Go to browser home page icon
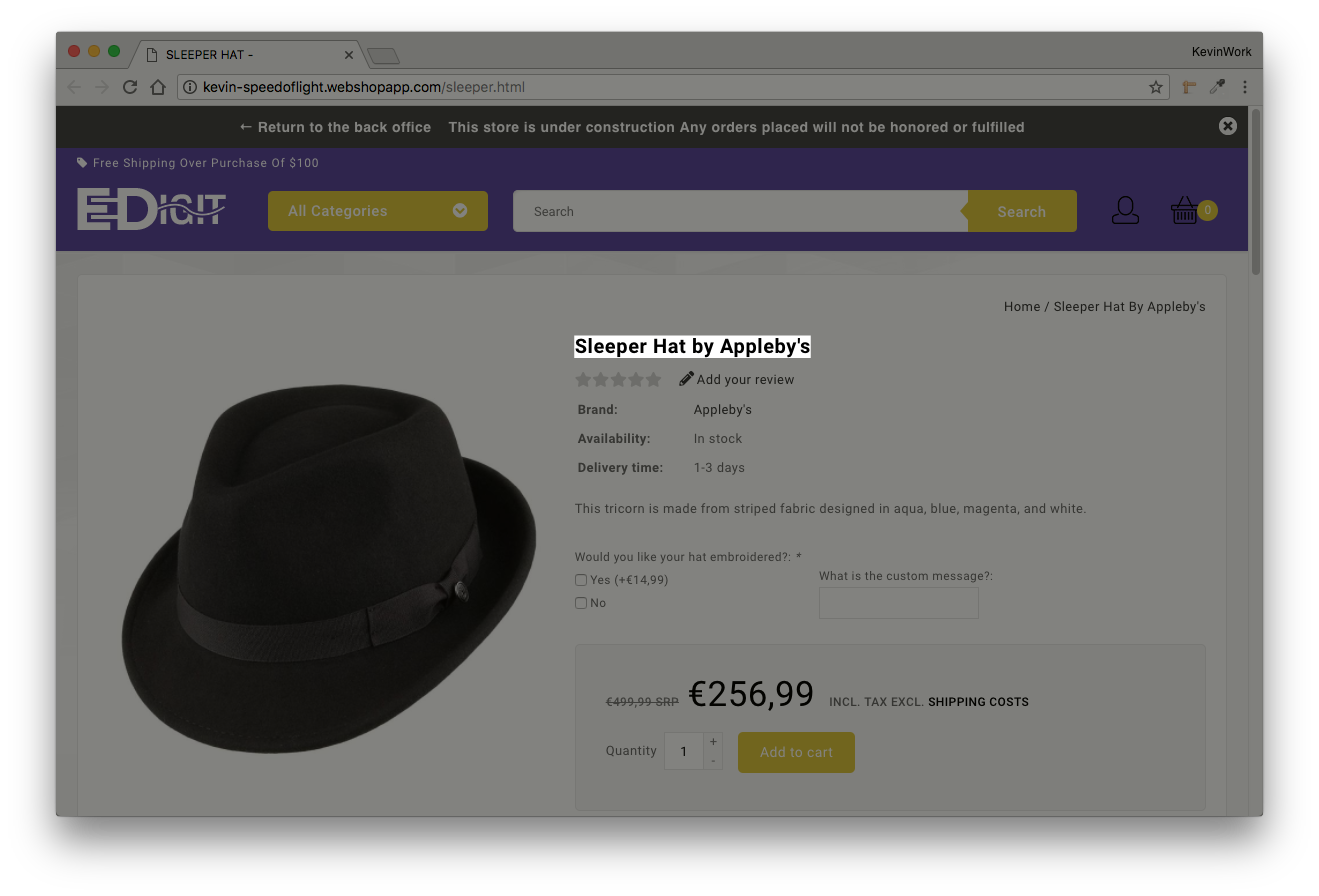 click(158, 87)
